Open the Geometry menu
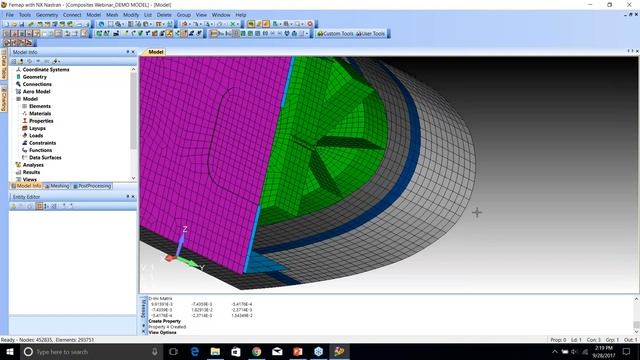 click(x=47, y=15)
